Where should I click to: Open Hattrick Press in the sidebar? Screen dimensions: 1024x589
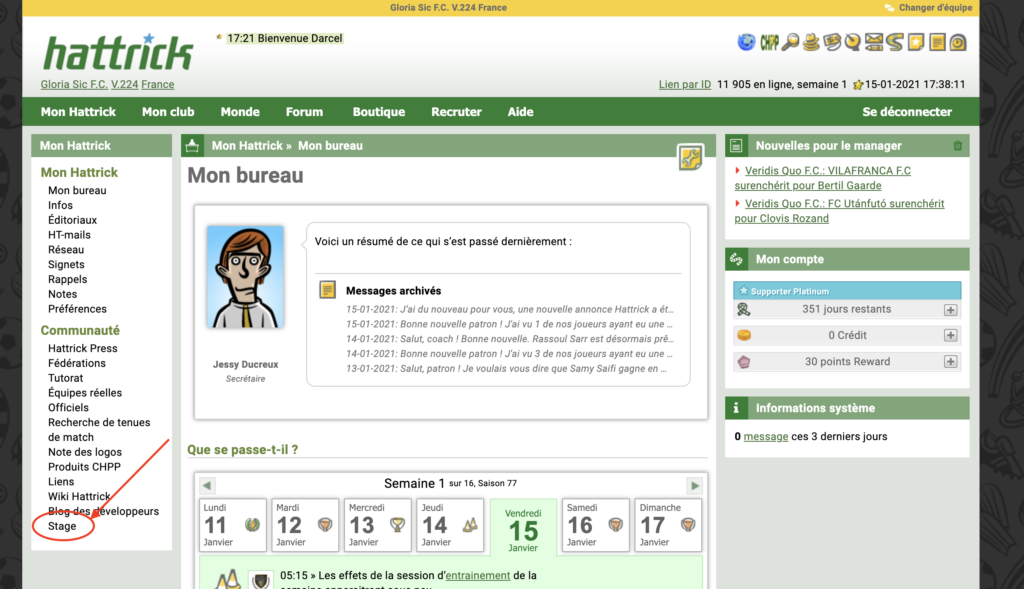tap(82, 348)
